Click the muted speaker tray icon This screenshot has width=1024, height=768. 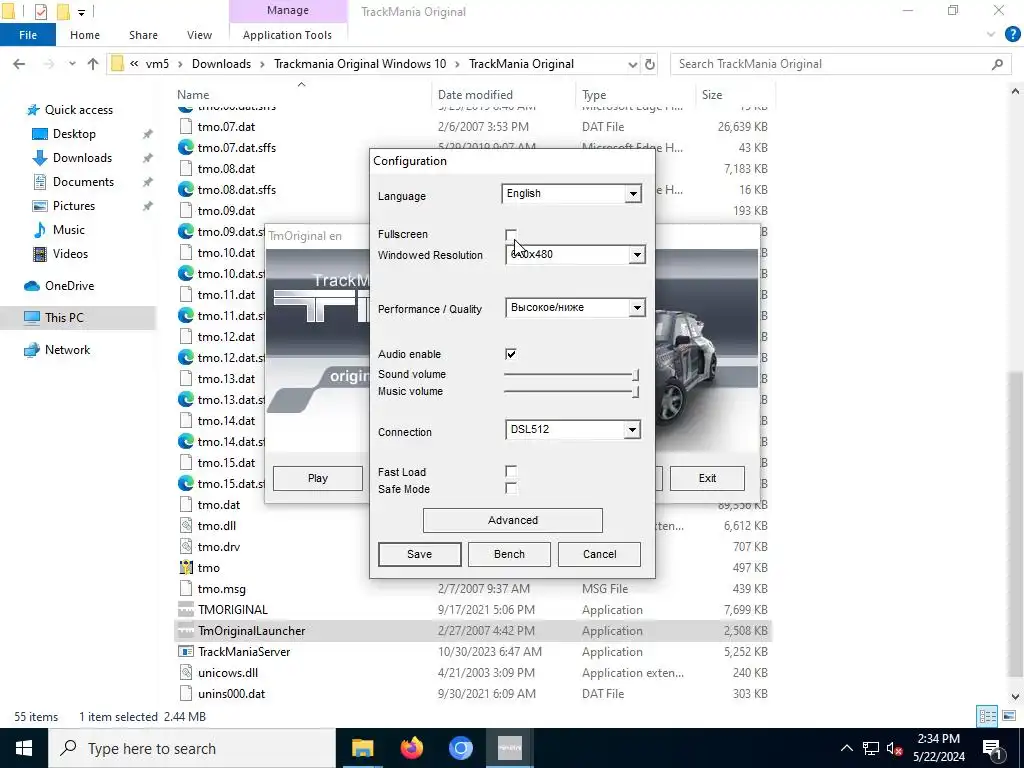pos(895,748)
